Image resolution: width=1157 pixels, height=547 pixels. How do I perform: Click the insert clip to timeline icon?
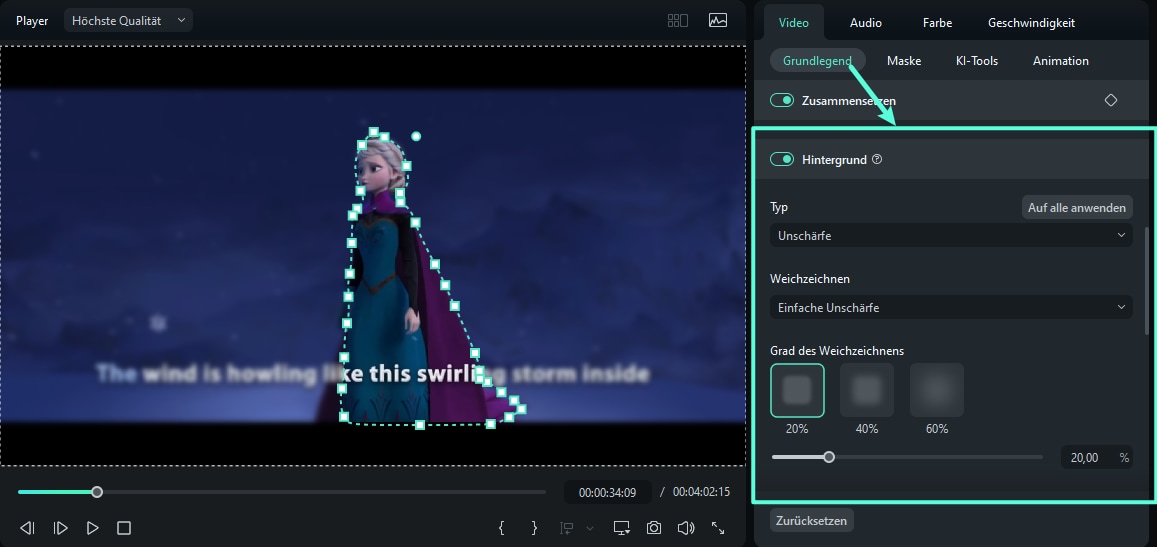[x=567, y=528]
